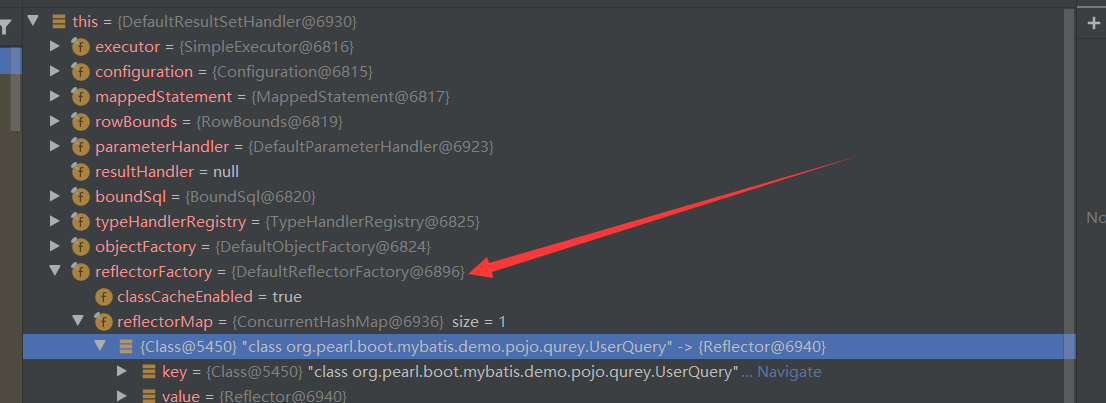Image resolution: width=1106 pixels, height=403 pixels.
Task: Expand the key entry node
Action: pos(122,371)
